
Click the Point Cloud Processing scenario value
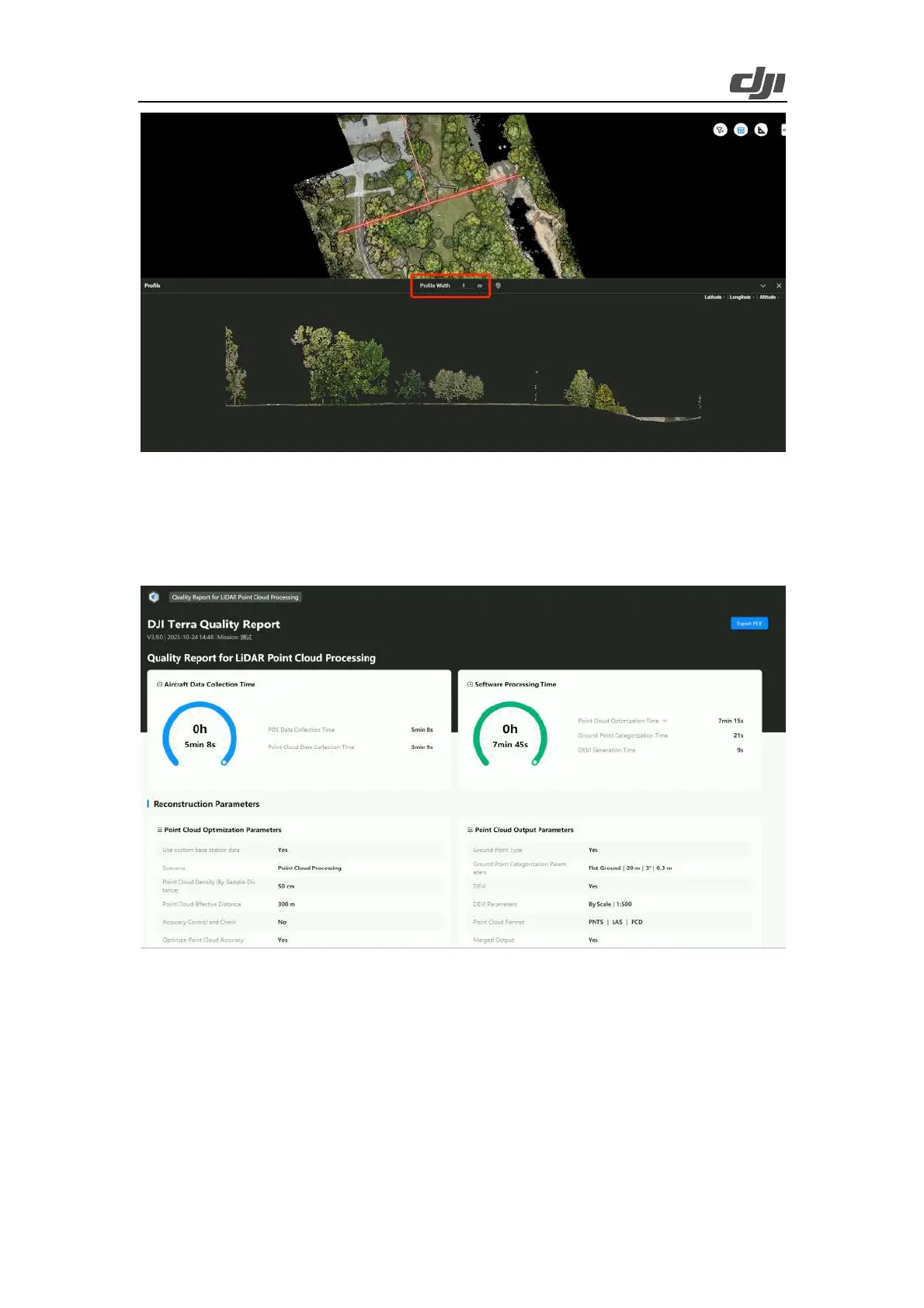pos(310,868)
